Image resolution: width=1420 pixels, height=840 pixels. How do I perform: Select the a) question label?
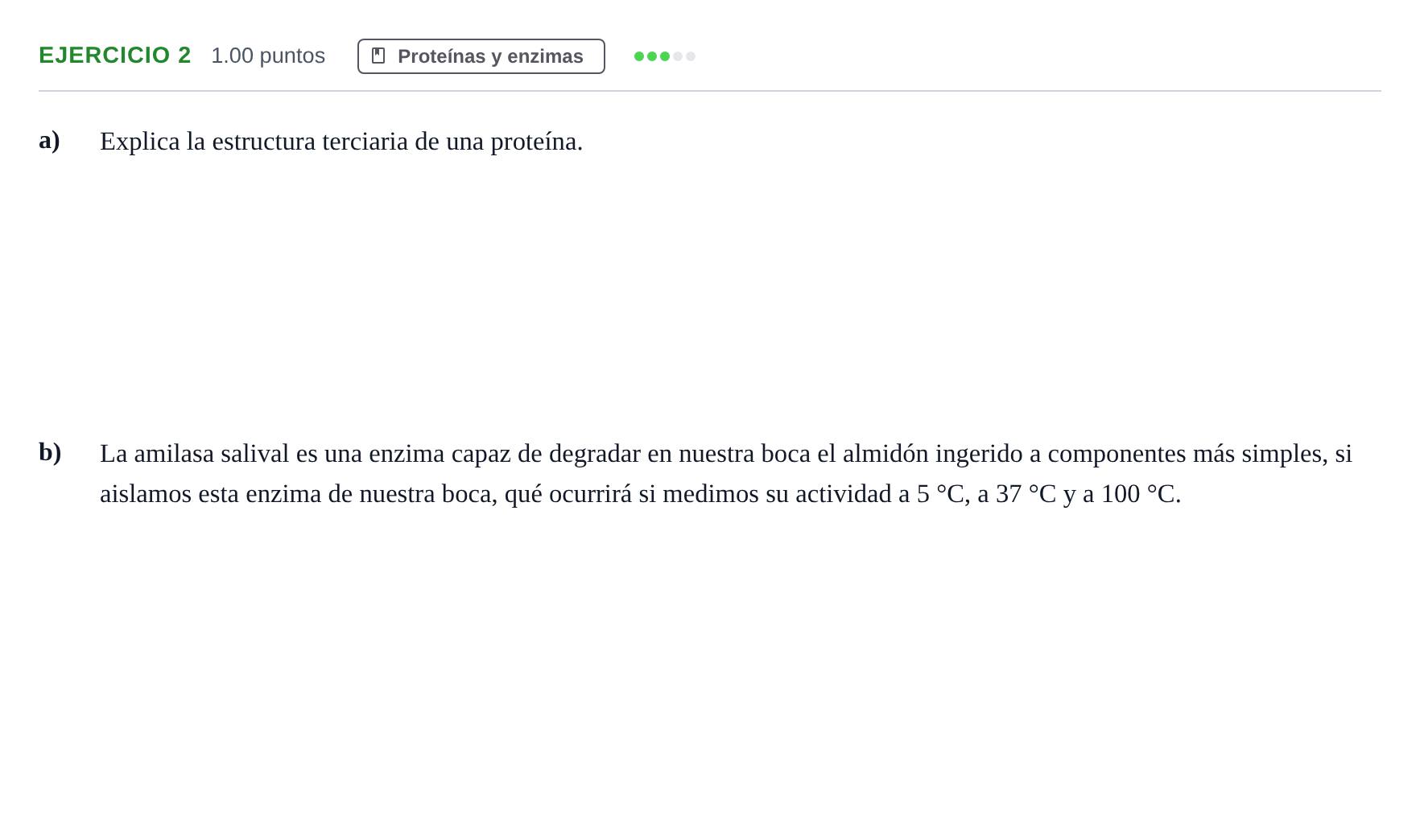49,140
